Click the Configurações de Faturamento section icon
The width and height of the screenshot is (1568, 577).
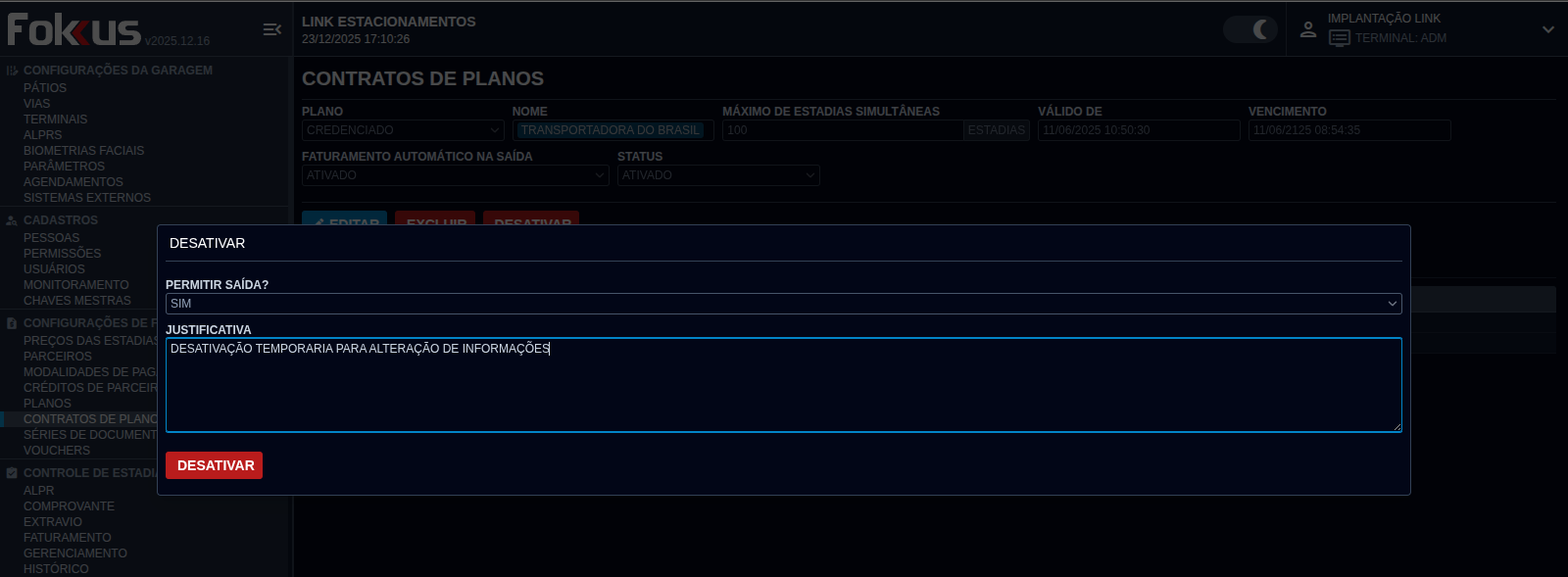point(12,323)
